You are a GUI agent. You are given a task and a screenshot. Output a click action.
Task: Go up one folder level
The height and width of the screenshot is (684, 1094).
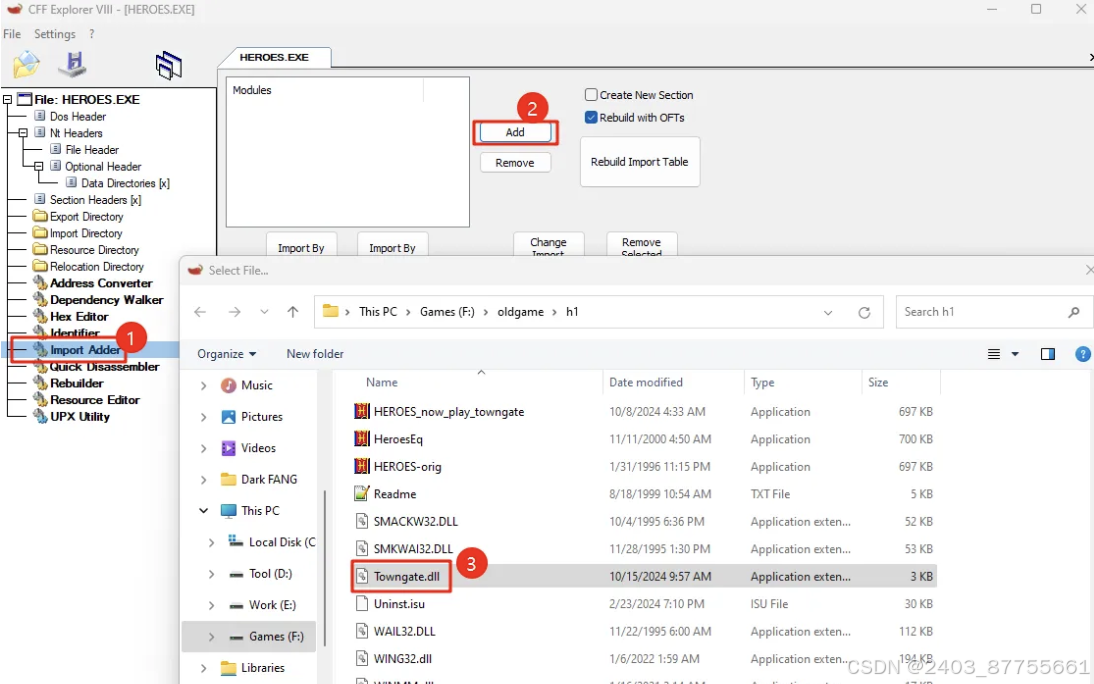(x=292, y=312)
